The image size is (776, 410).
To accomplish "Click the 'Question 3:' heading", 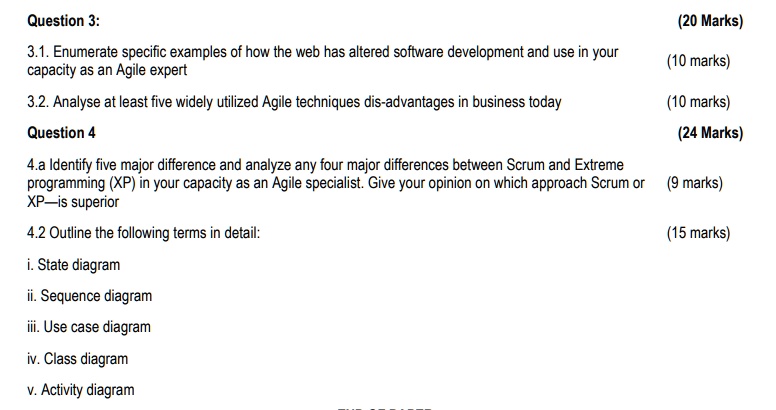I will 64,21.
